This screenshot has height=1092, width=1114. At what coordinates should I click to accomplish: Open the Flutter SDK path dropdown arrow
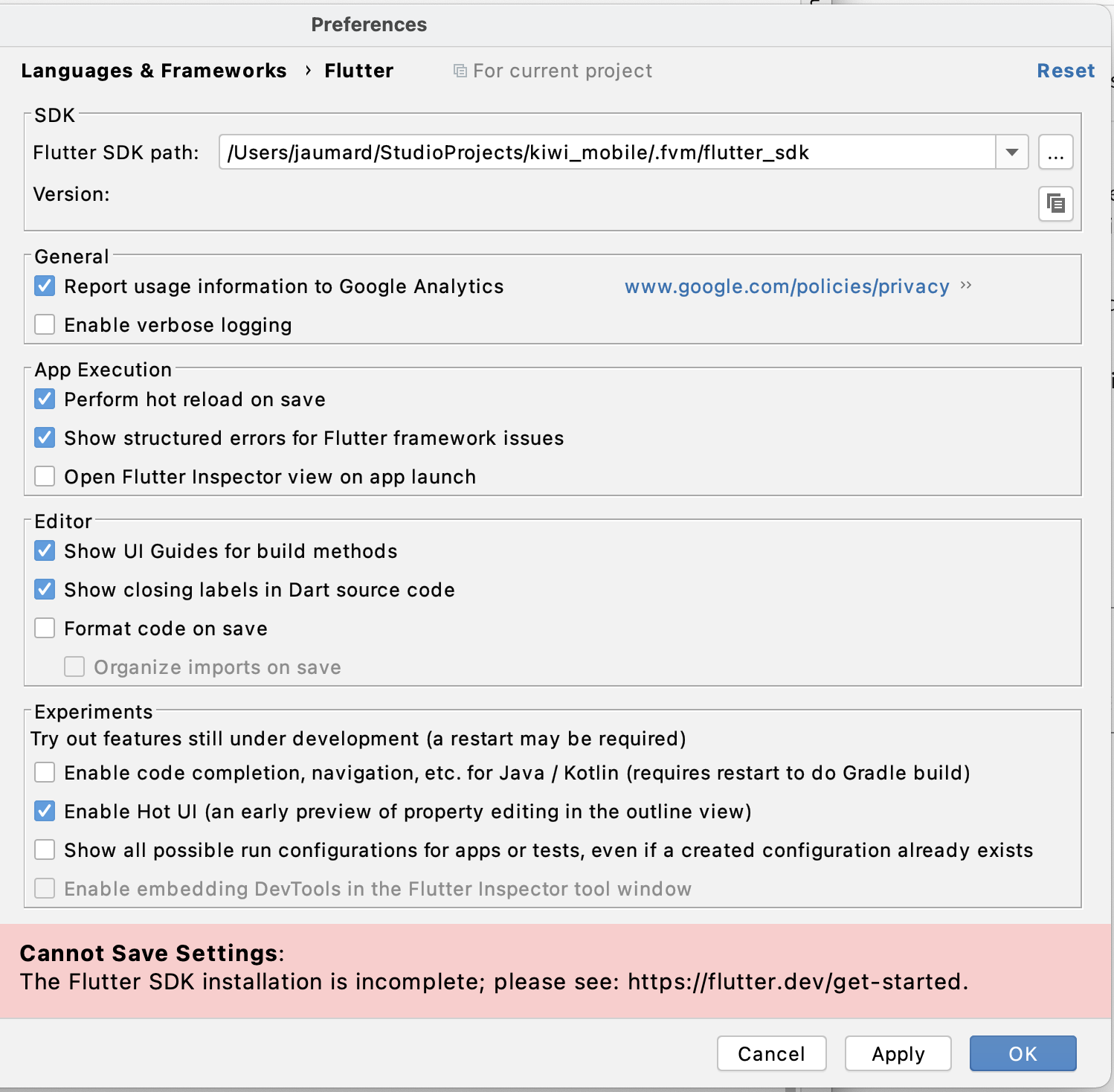pos(1012,152)
